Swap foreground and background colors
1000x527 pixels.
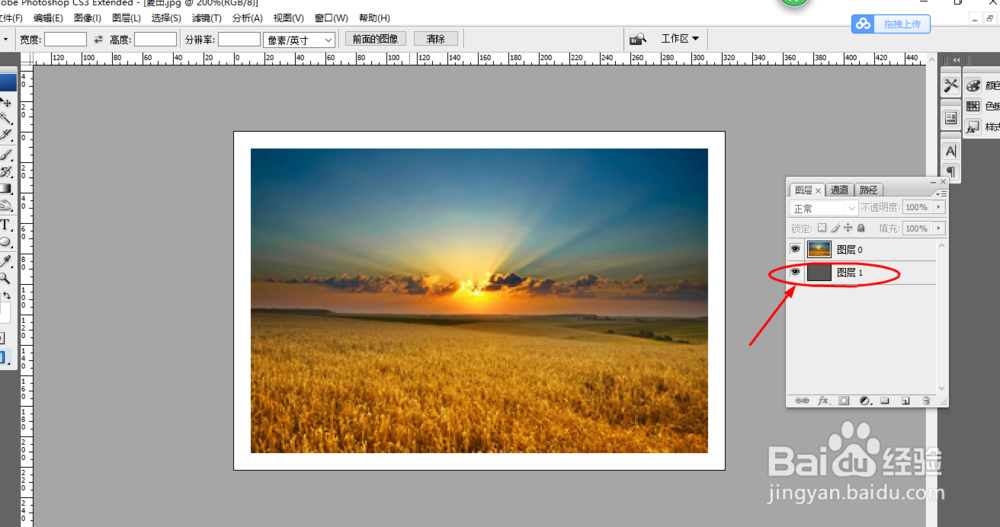click(x=6, y=295)
